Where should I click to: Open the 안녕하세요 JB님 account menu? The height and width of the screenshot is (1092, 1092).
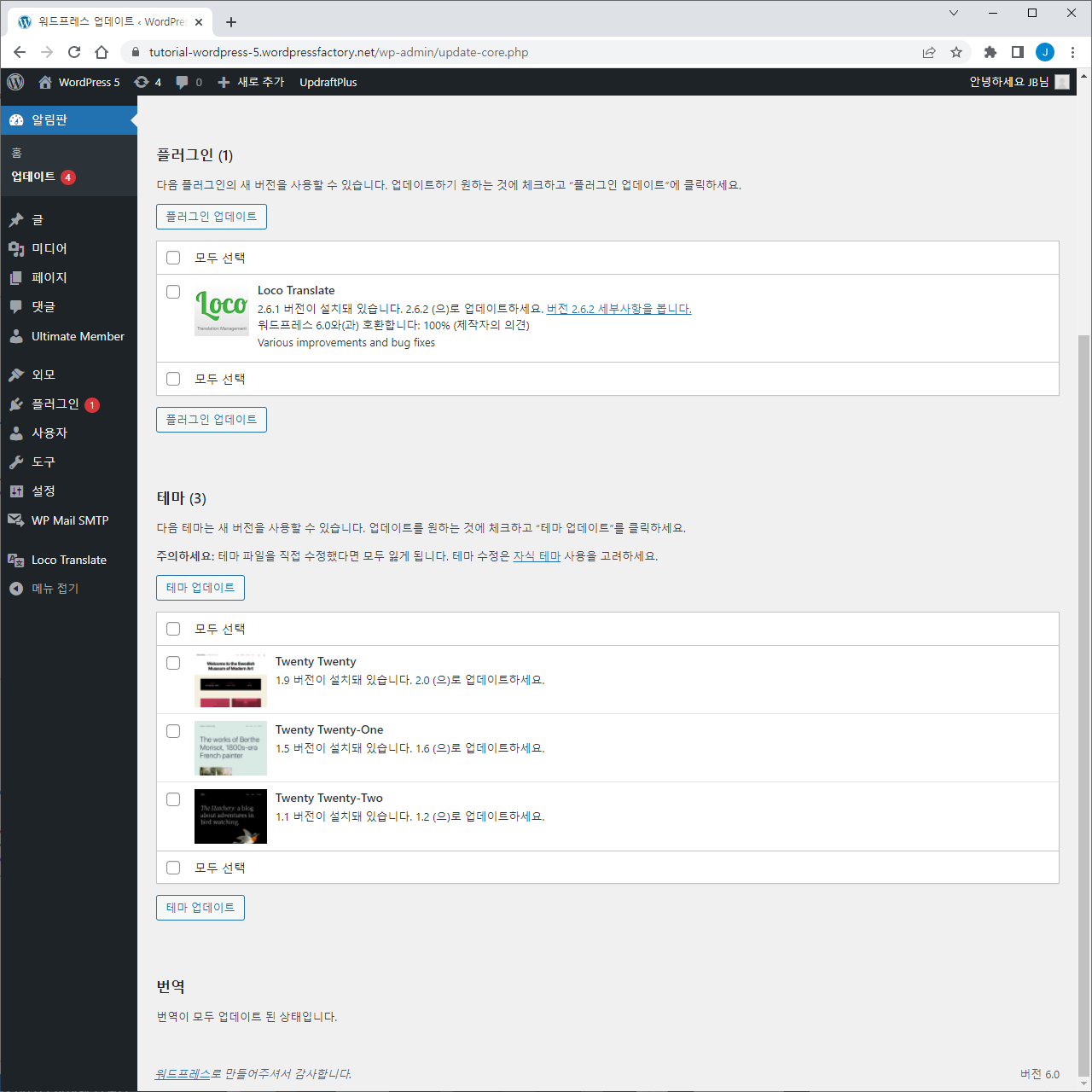tap(1019, 82)
